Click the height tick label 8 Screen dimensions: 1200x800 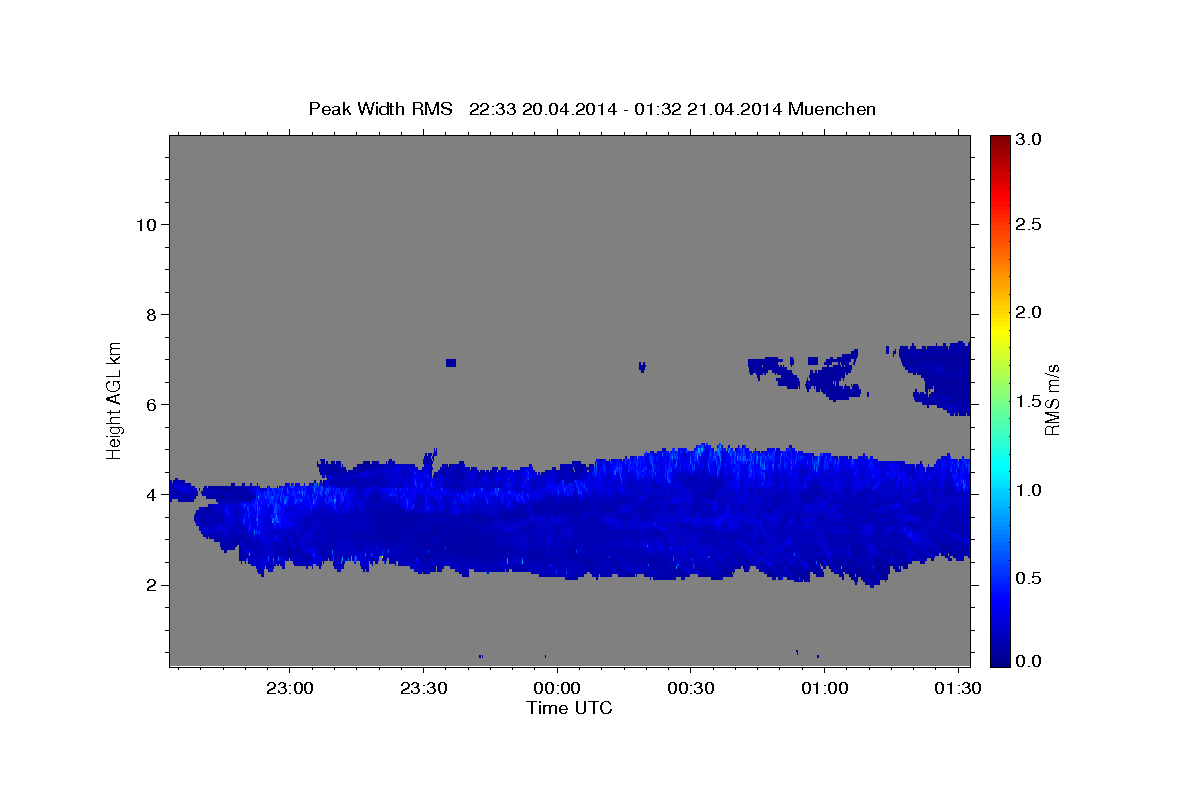(x=152, y=314)
